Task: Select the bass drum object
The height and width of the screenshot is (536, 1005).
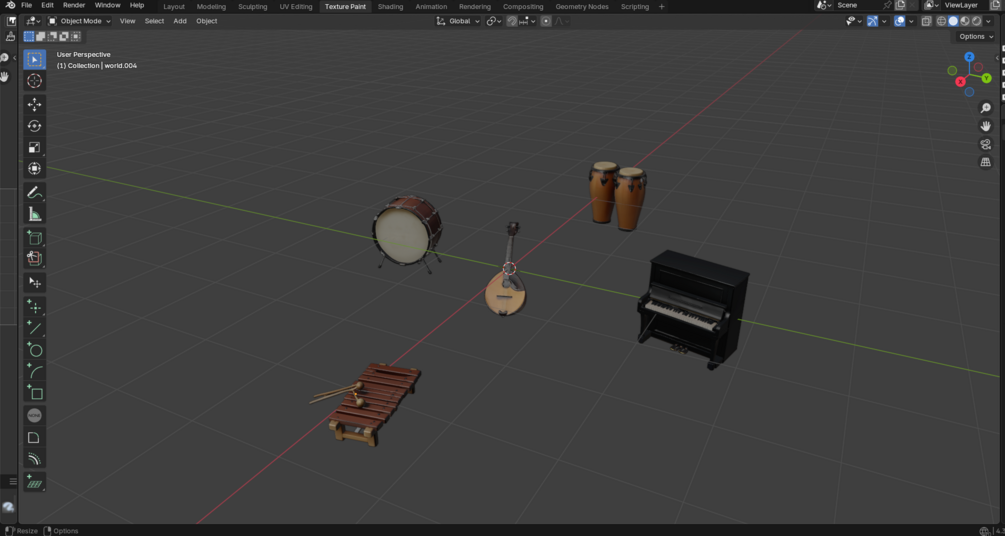Action: point(407,233)
